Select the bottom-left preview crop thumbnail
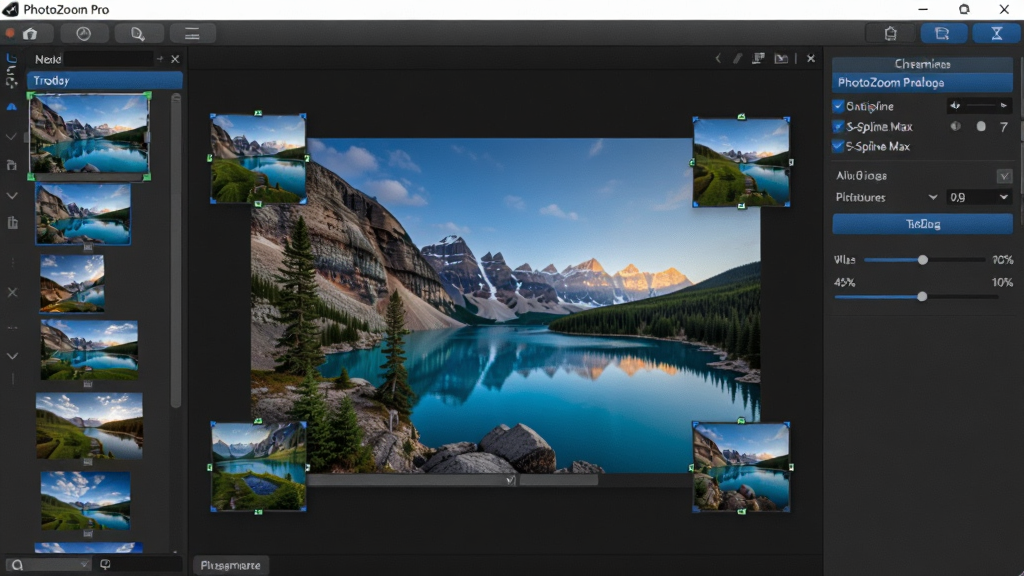The width and height of the screenshot is (1024, 576). pos(259,466)
